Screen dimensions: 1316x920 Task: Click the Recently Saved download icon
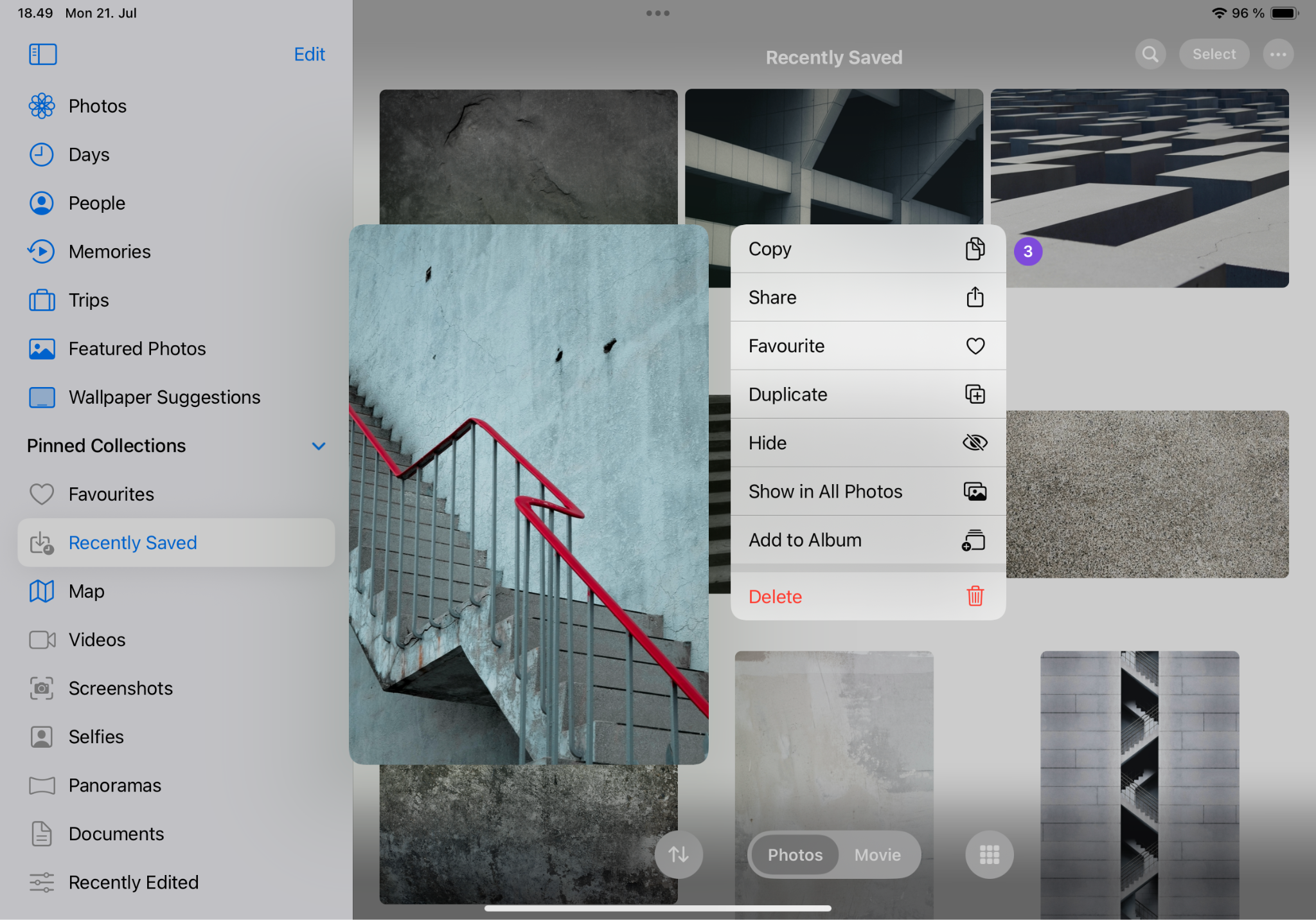click(x=42, y=543)
